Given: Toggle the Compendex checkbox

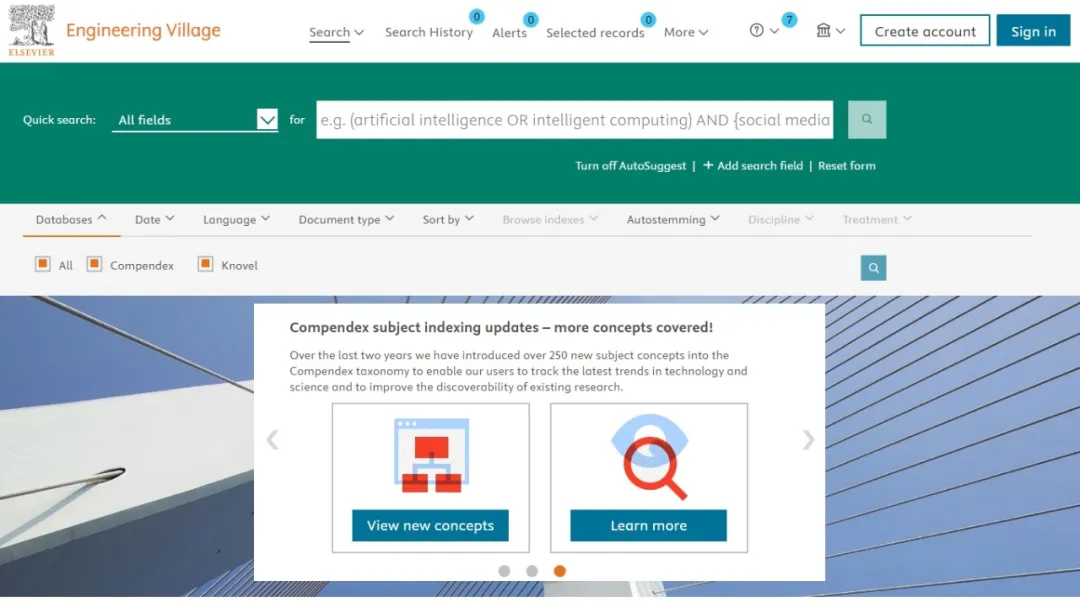Looking at the screenshot, I should (94, 264).
